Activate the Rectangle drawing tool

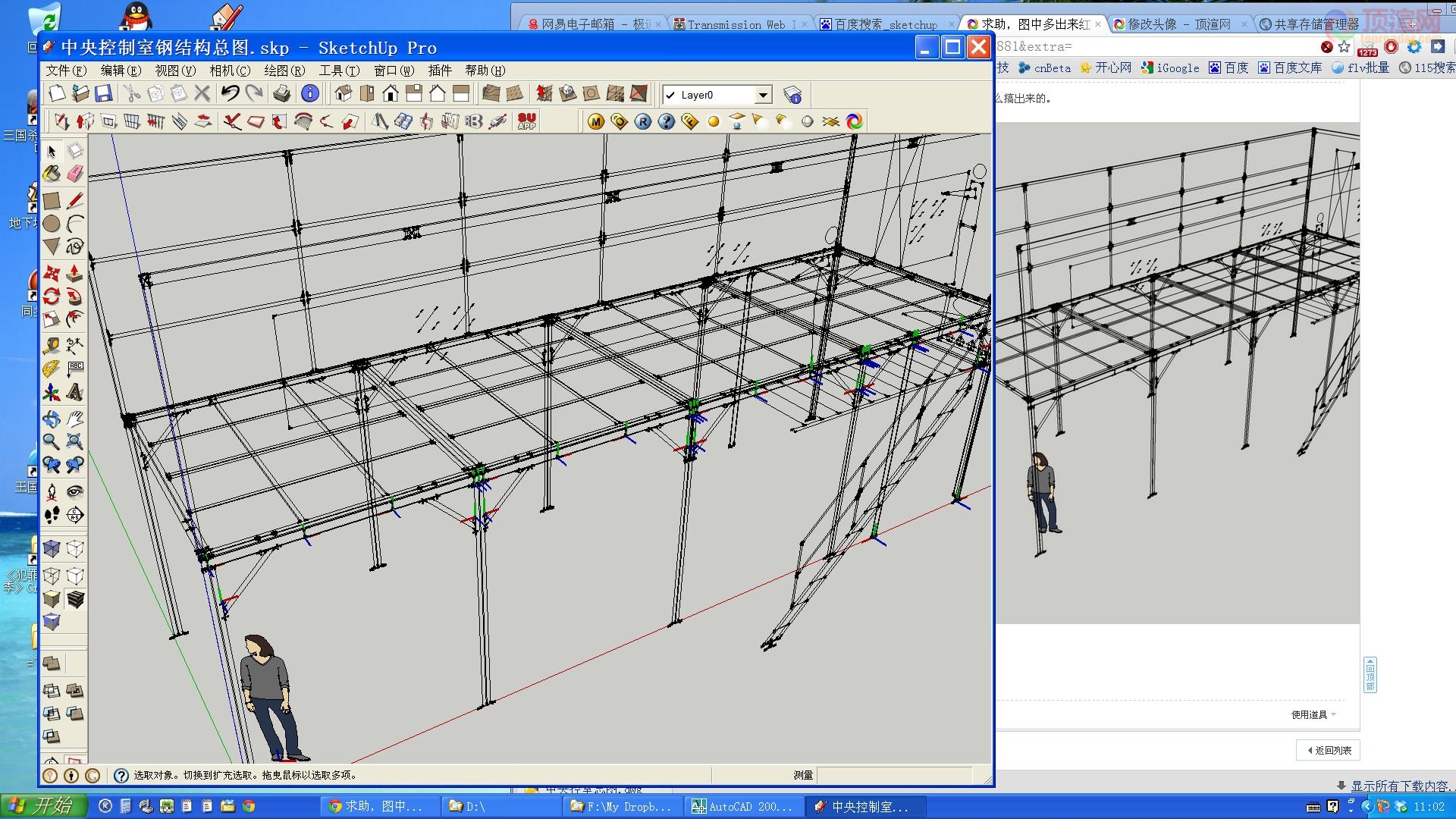(x=52, y=201)
